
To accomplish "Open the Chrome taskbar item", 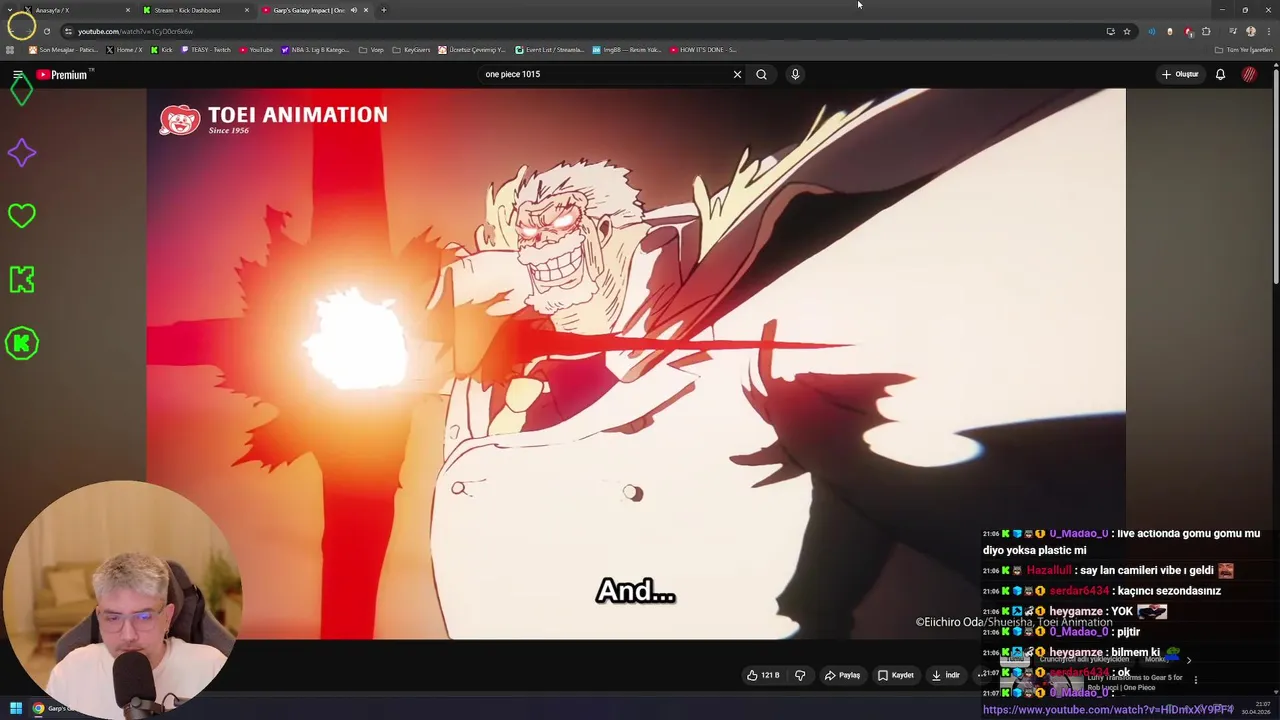I will pos(55,708).
